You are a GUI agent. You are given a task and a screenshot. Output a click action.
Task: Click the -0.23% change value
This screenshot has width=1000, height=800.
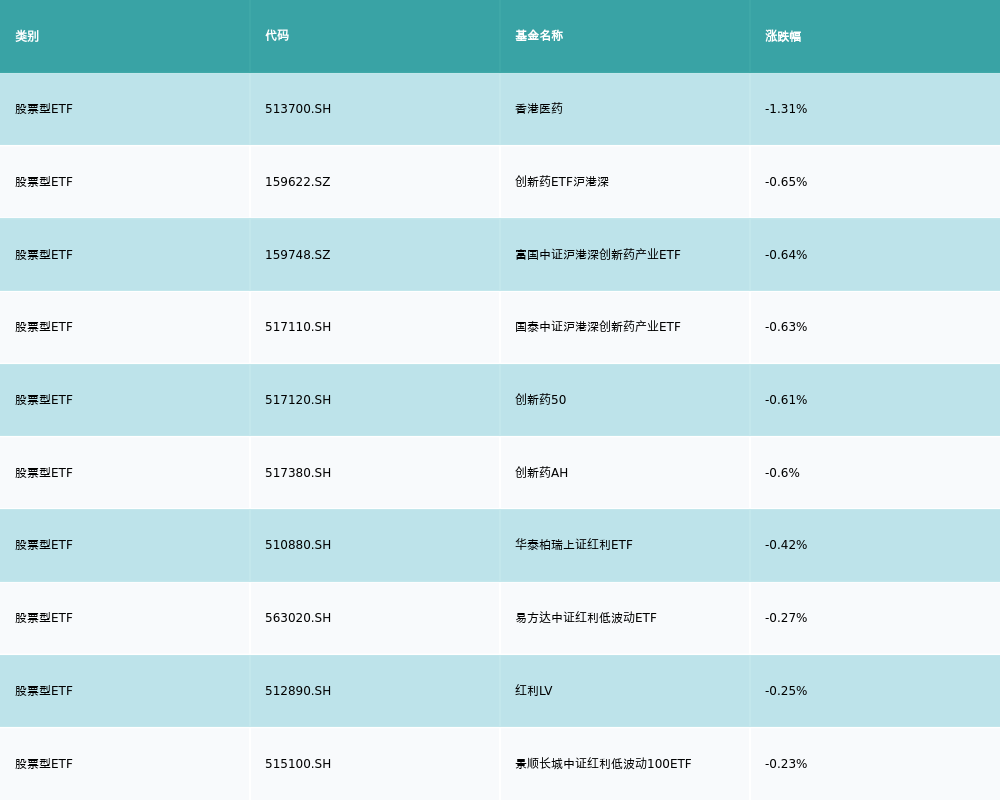(786, 764)
